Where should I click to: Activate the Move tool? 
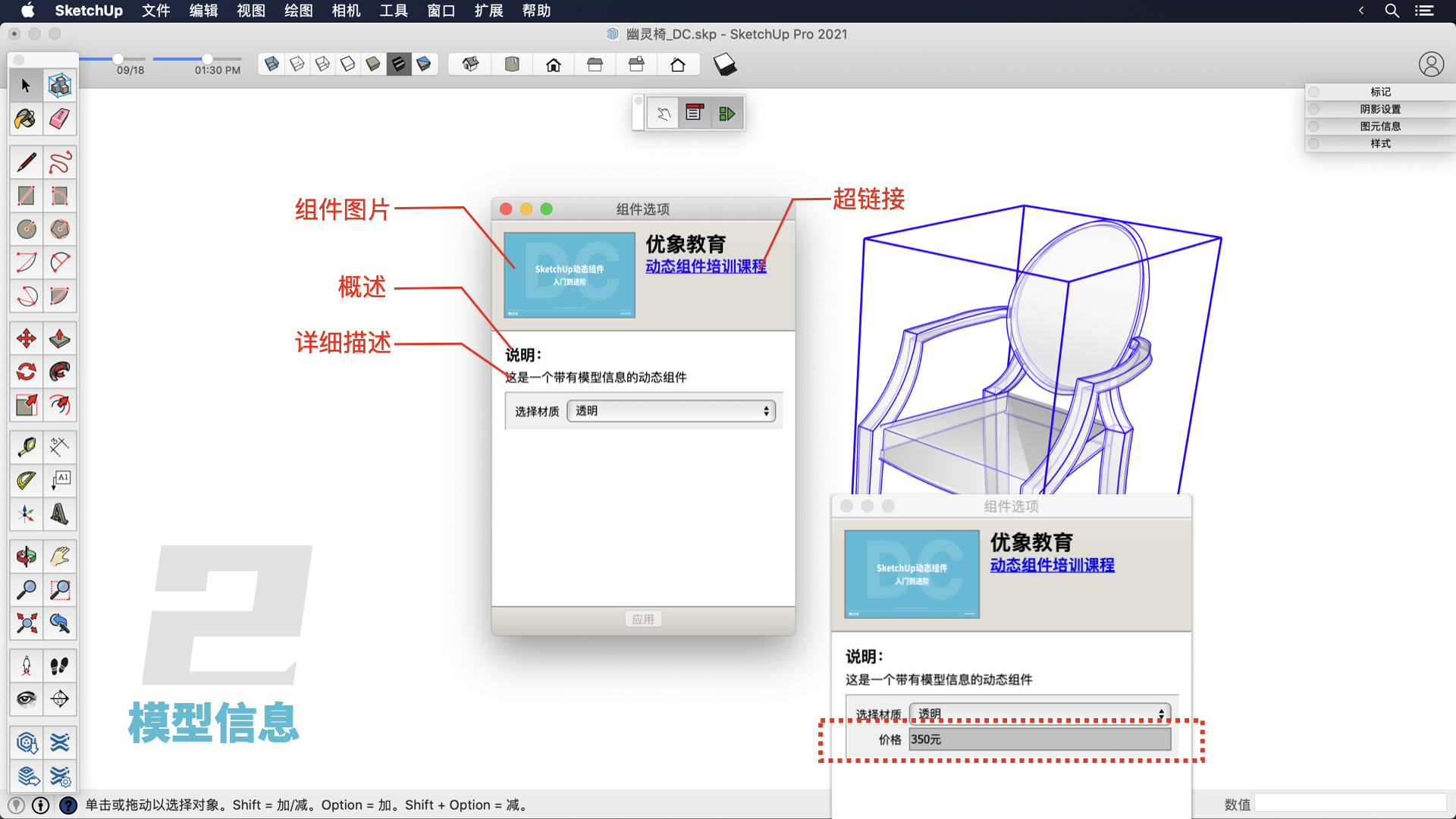coord(26,338)
